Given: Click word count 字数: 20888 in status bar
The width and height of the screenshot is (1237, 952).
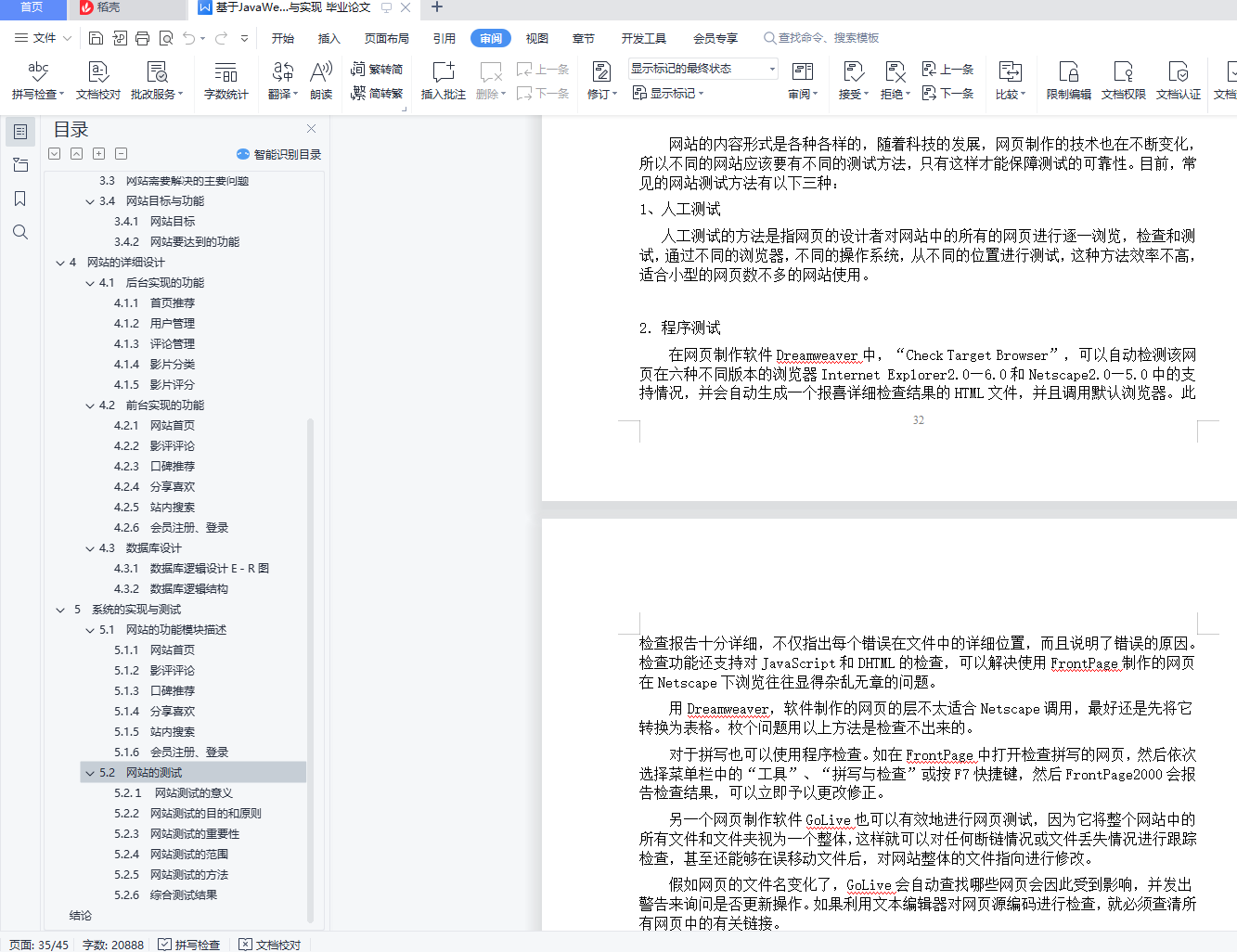Looking at the screenshot, I should (x=113, y=945).
